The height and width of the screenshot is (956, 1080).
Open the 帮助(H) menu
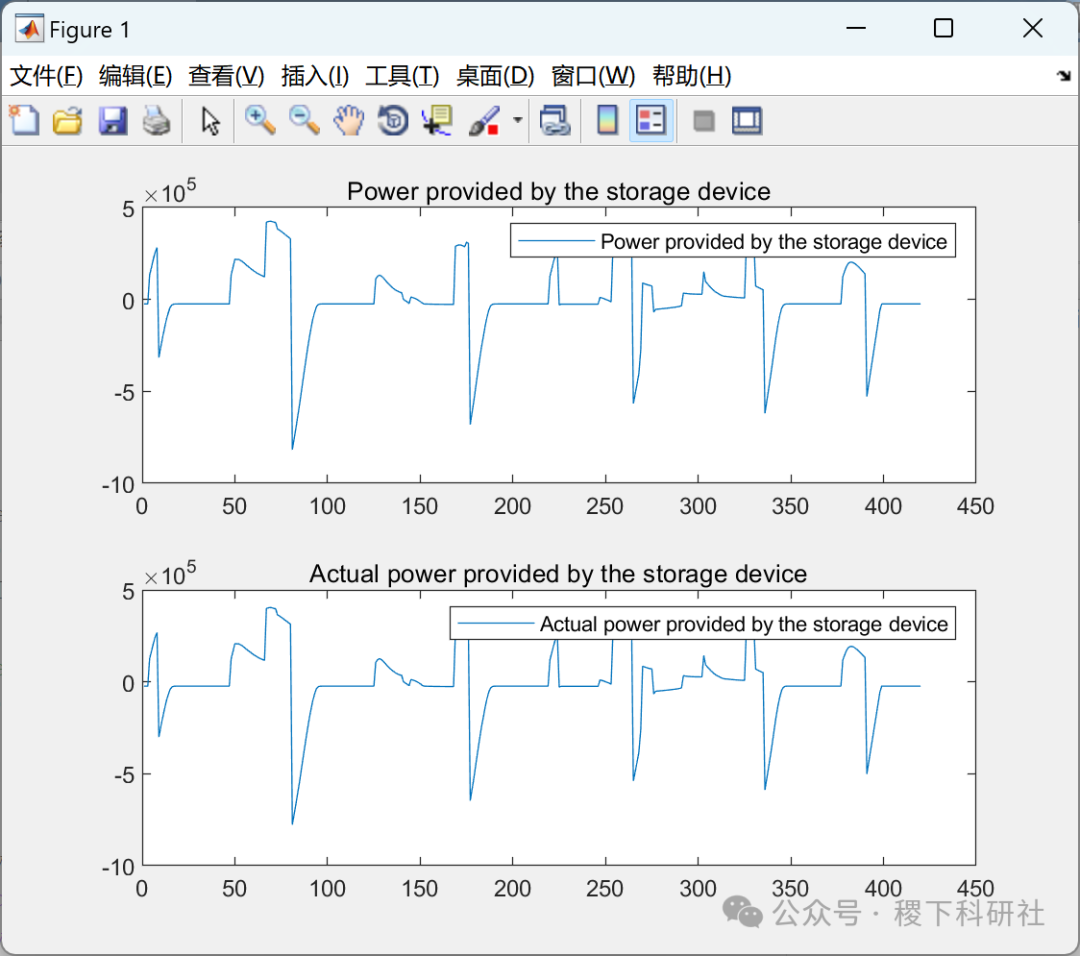692,76
